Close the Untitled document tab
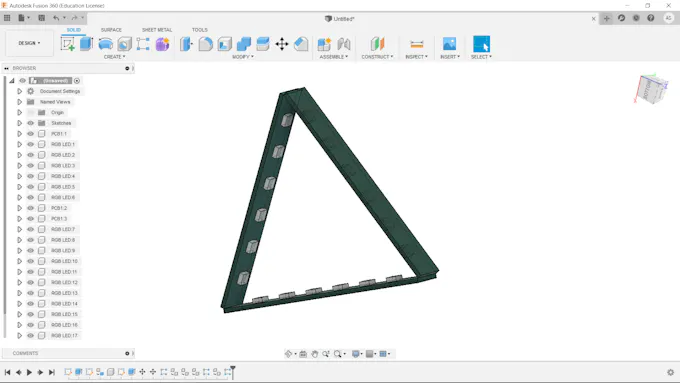Image resolution: width=680 pixels, height=383 pixels. [593, 19]
